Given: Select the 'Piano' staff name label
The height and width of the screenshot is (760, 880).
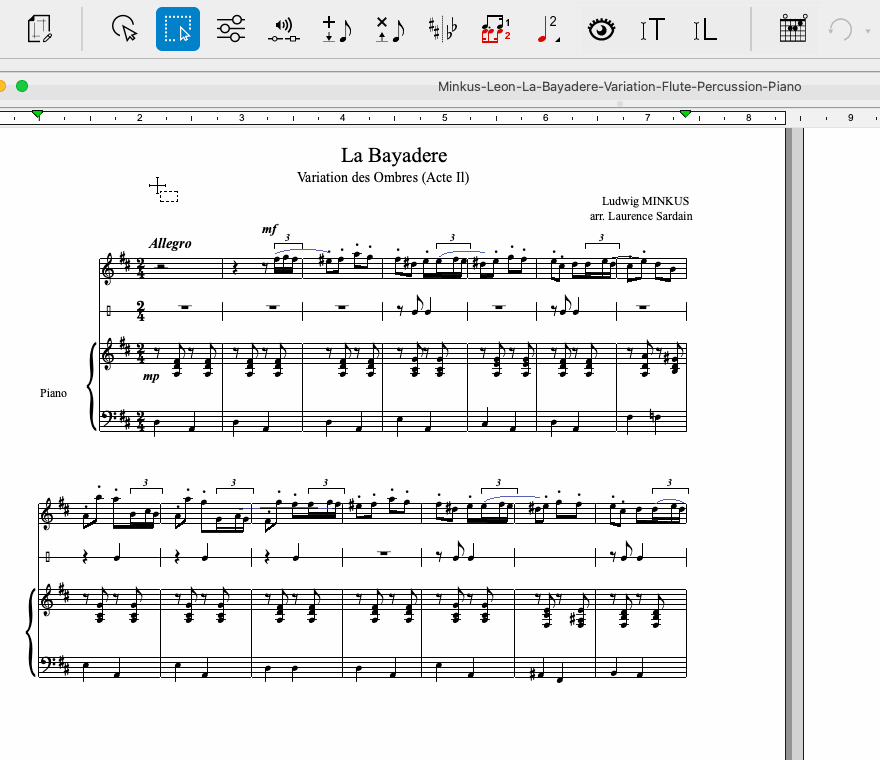Looking at the screenshot, I should (53, 393).
